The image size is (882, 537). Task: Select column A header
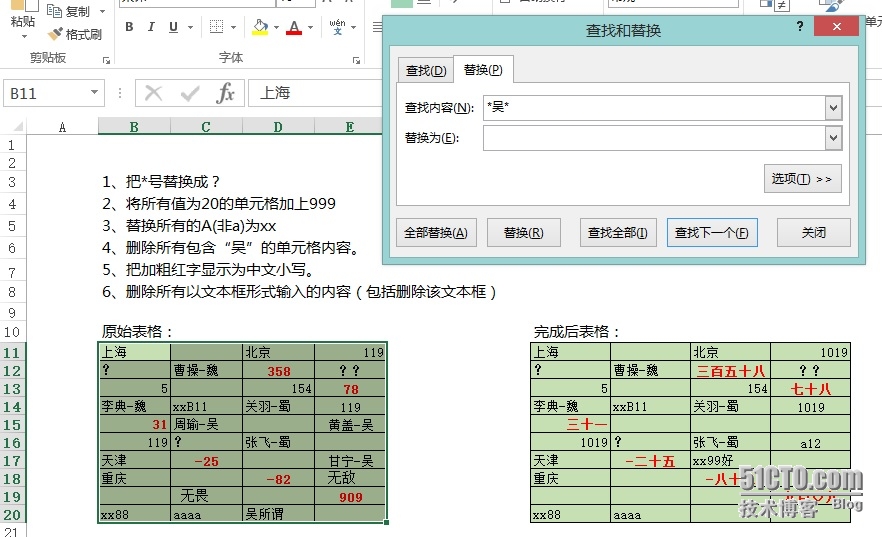(x=62, y=127)
